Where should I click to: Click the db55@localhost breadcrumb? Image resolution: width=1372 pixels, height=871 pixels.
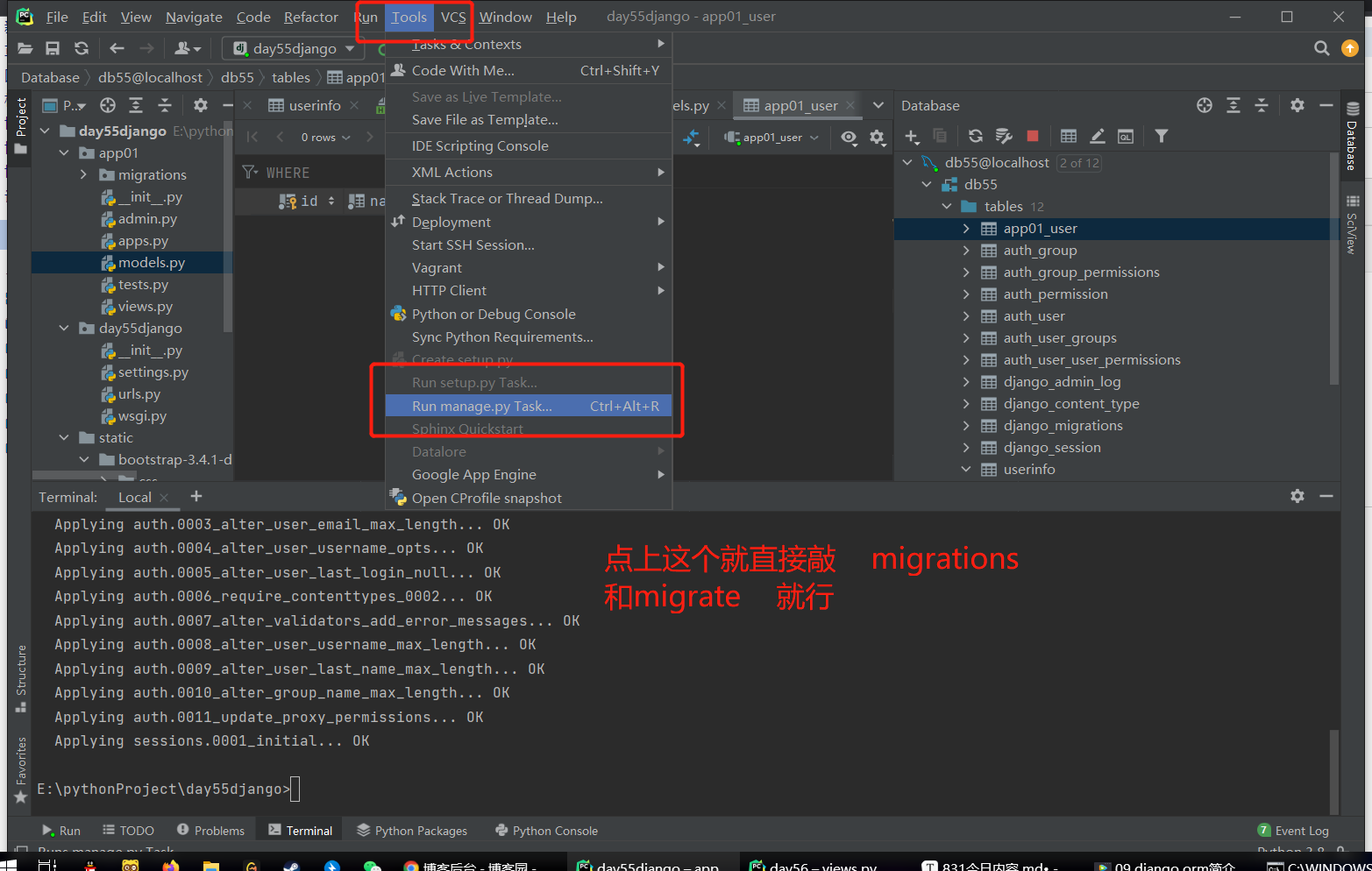coord(150,77)
